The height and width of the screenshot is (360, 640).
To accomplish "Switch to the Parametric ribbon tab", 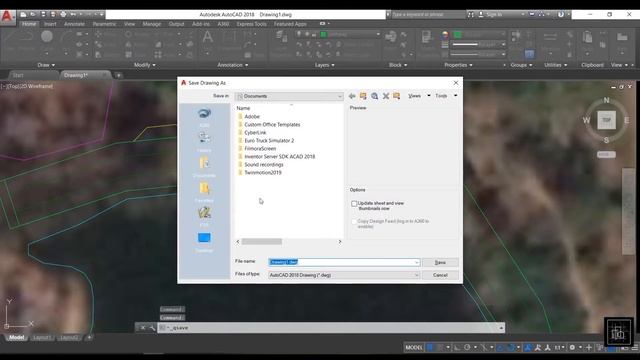I will click(x=104, y=24).
